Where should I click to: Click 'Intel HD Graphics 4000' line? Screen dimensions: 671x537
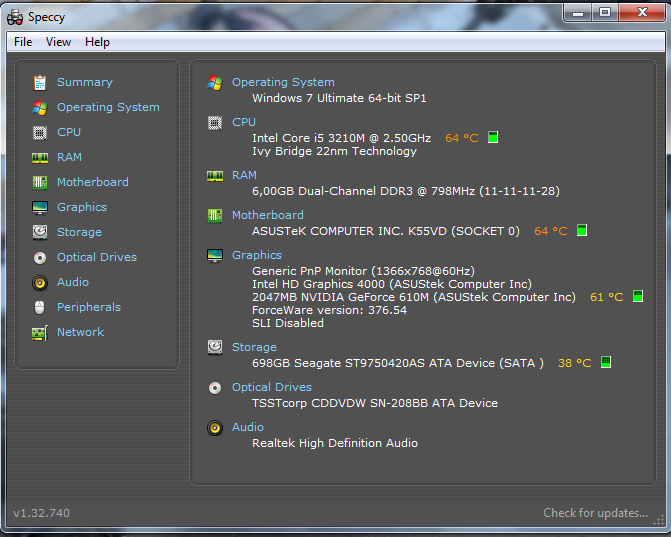pos(392,284)
